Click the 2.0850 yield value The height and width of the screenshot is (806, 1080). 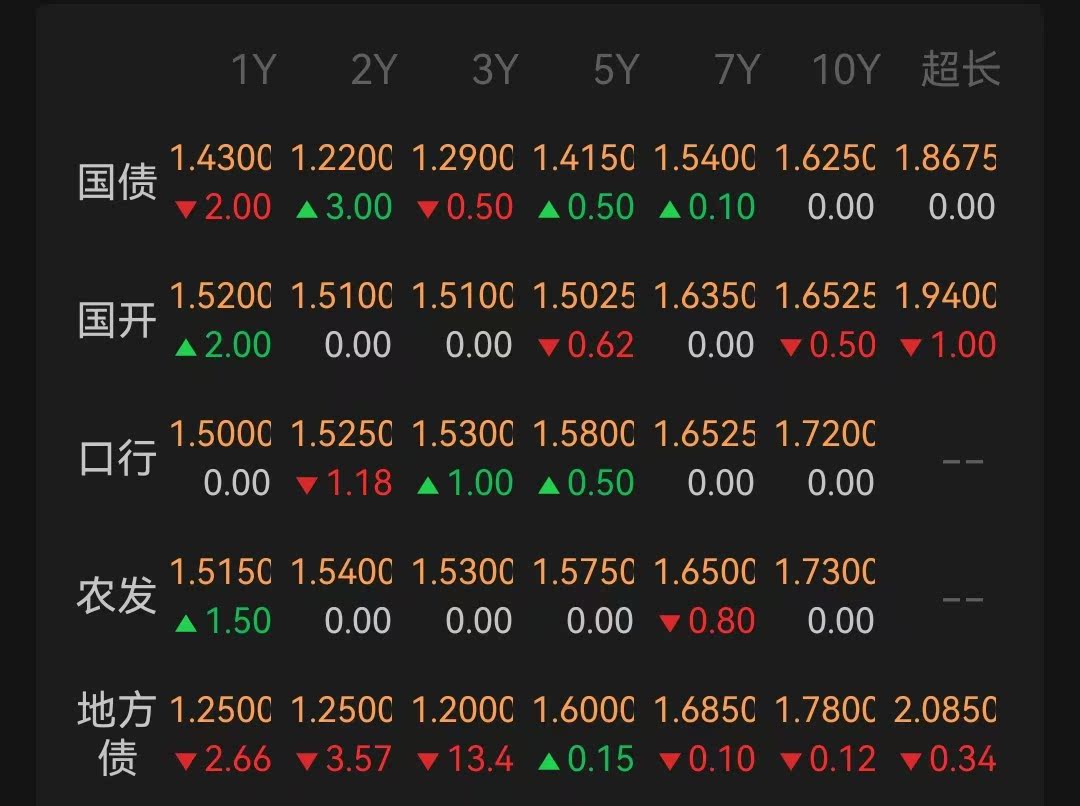pyautogui.click(x=945, y=711)
